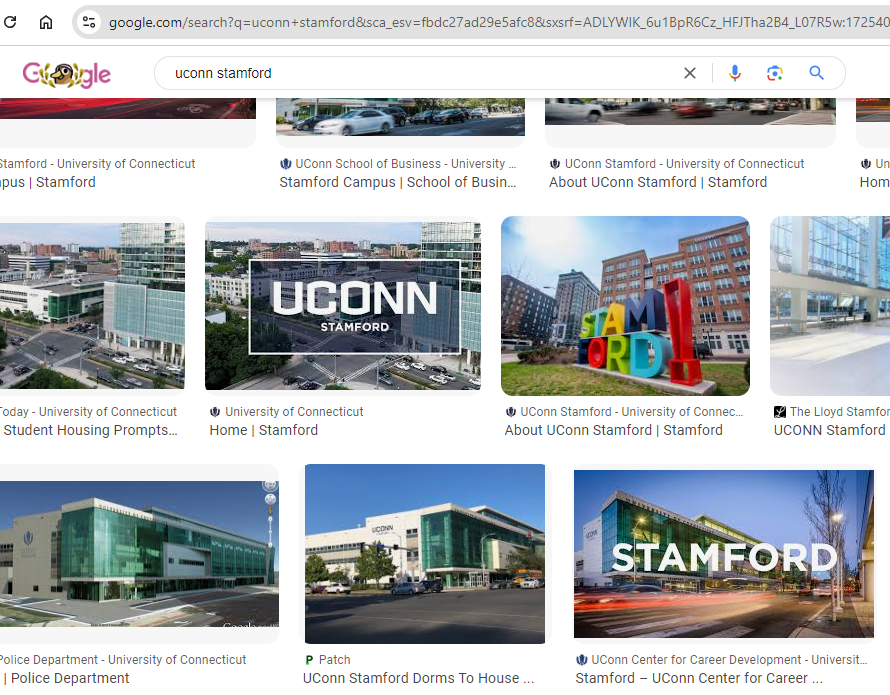The width and height of the screenshot is (890, 695).
Task: Open Google Lens image search icon
Action: point(775,73)
